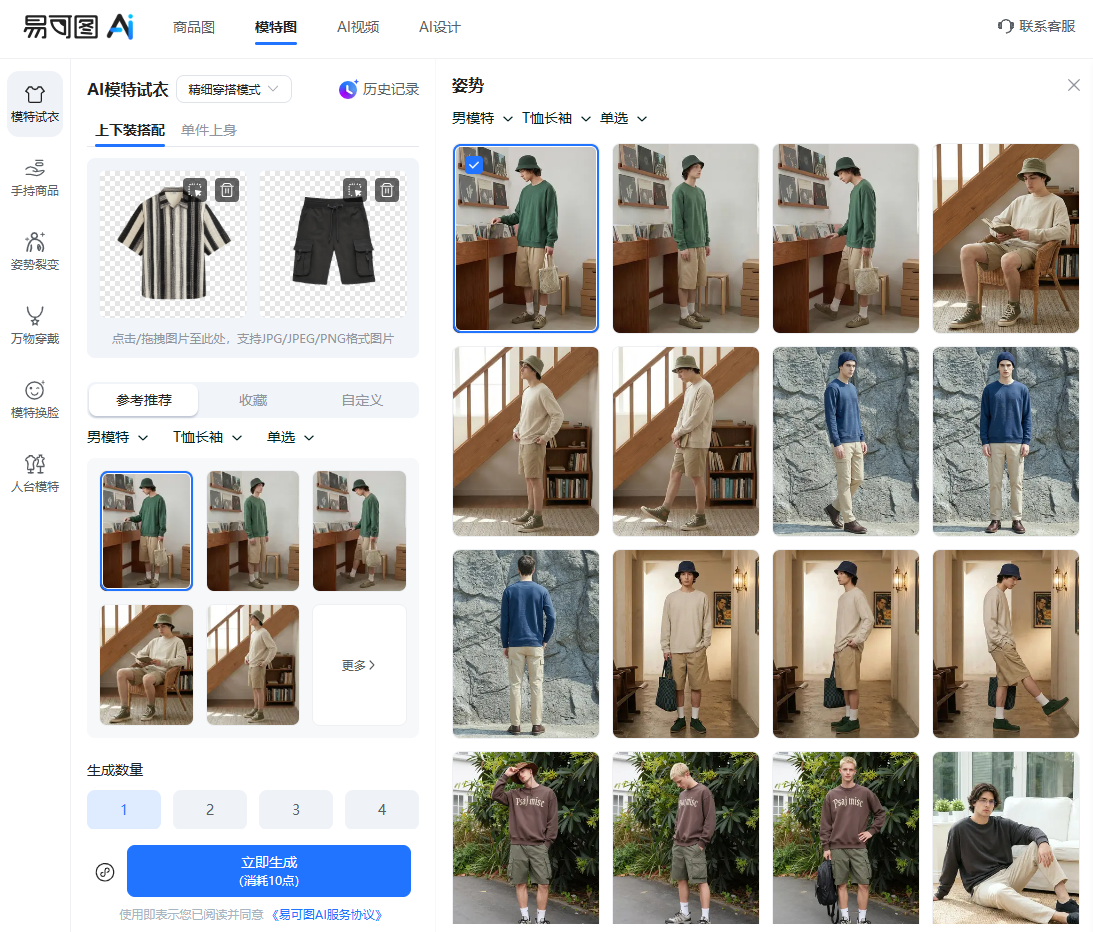Select staircase standing pose in left grid
Image resolution: width=1093 pixels, height=932 pixels.
click(253, 665)
